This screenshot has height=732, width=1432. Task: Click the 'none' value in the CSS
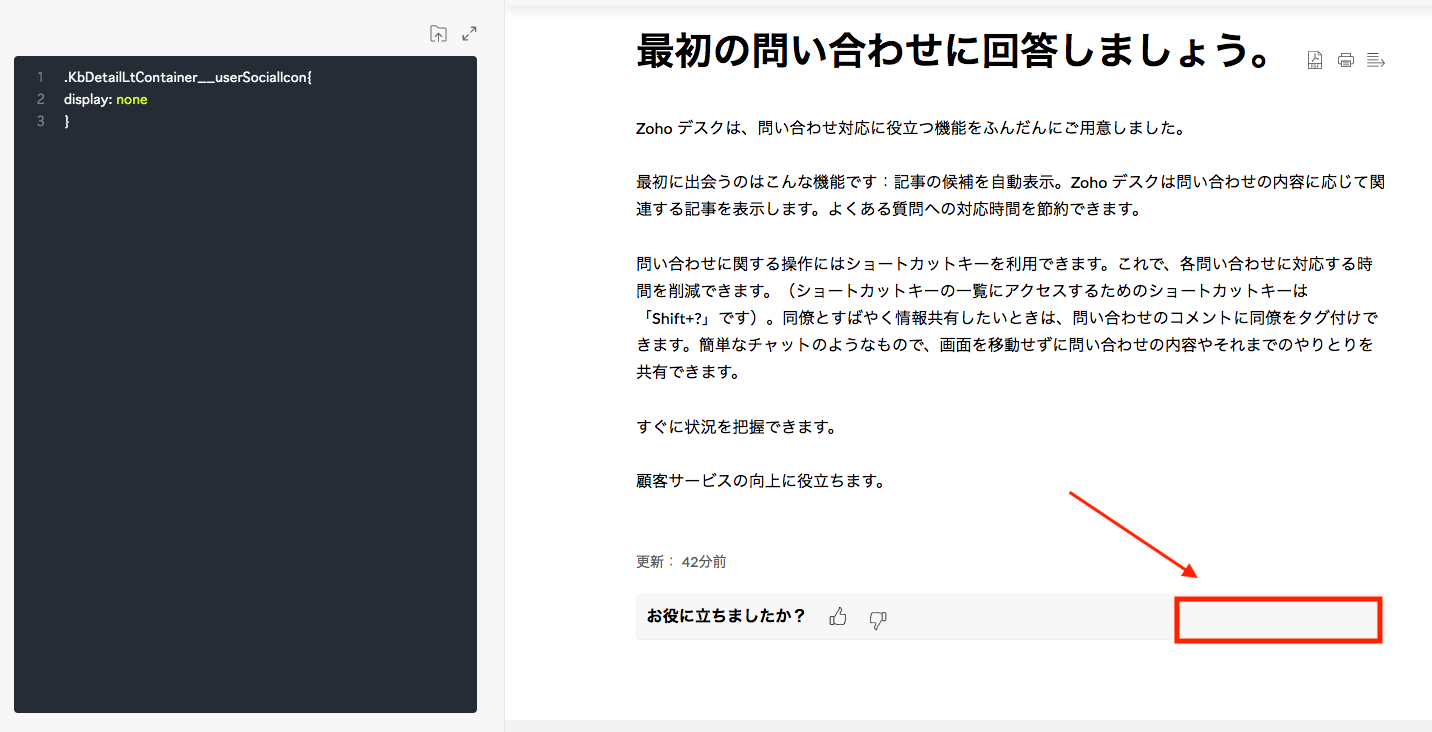131,99
